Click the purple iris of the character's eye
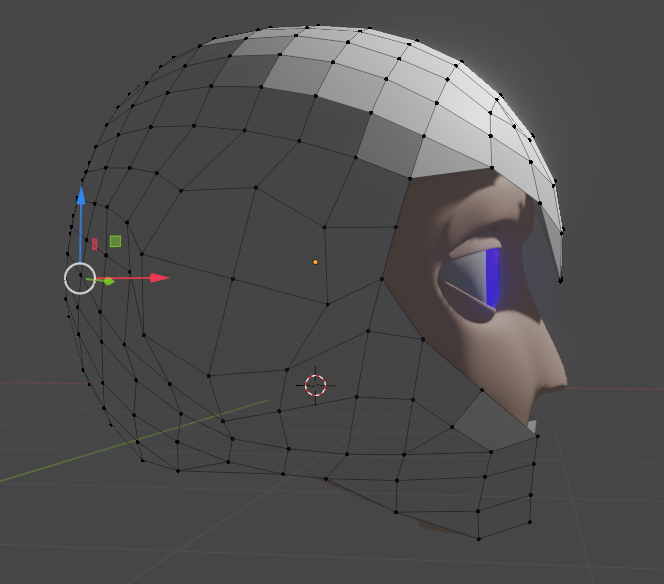The width and height of the screenshot is (664, 584). coord(492,277)
